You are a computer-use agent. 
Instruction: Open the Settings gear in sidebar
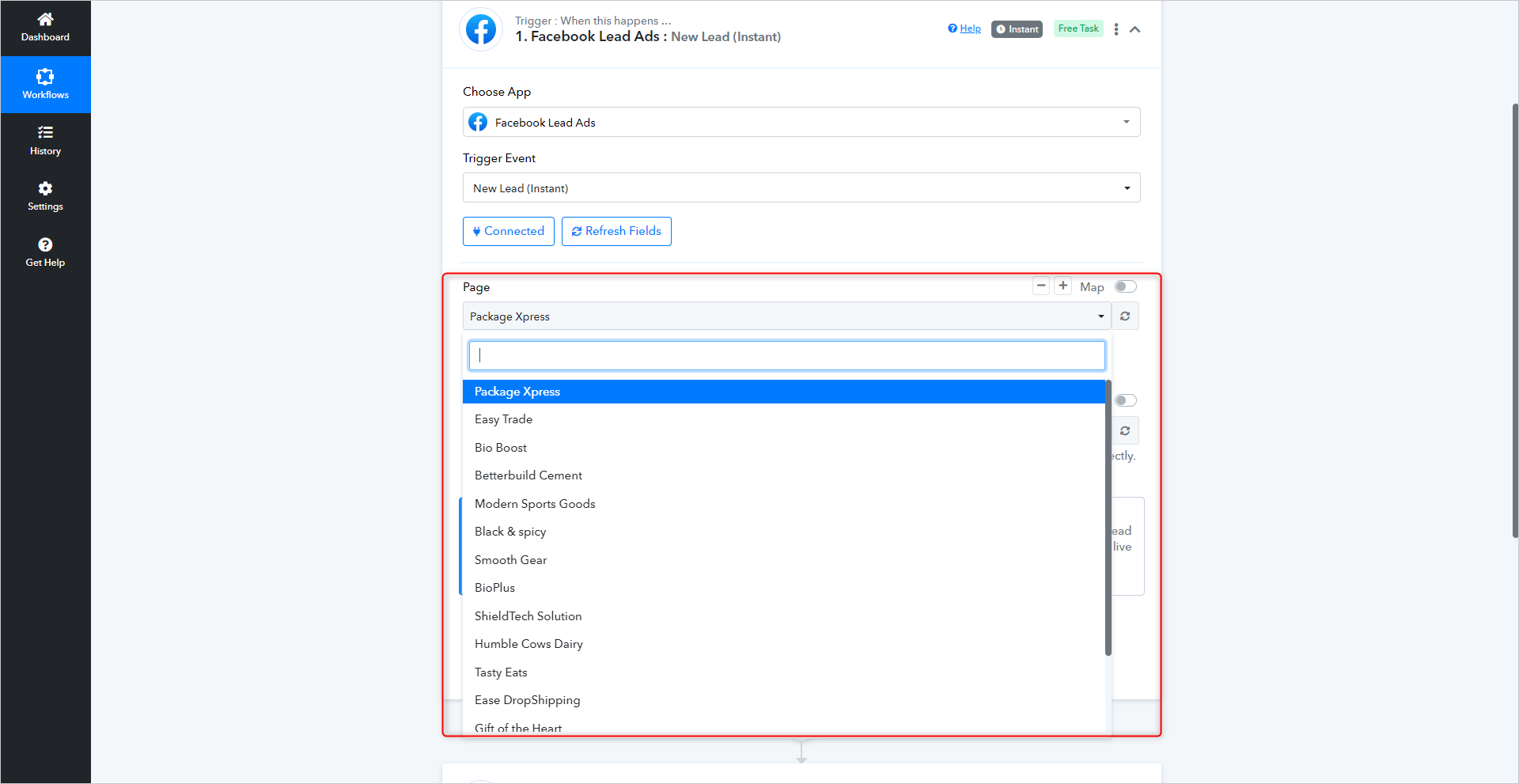45,188
